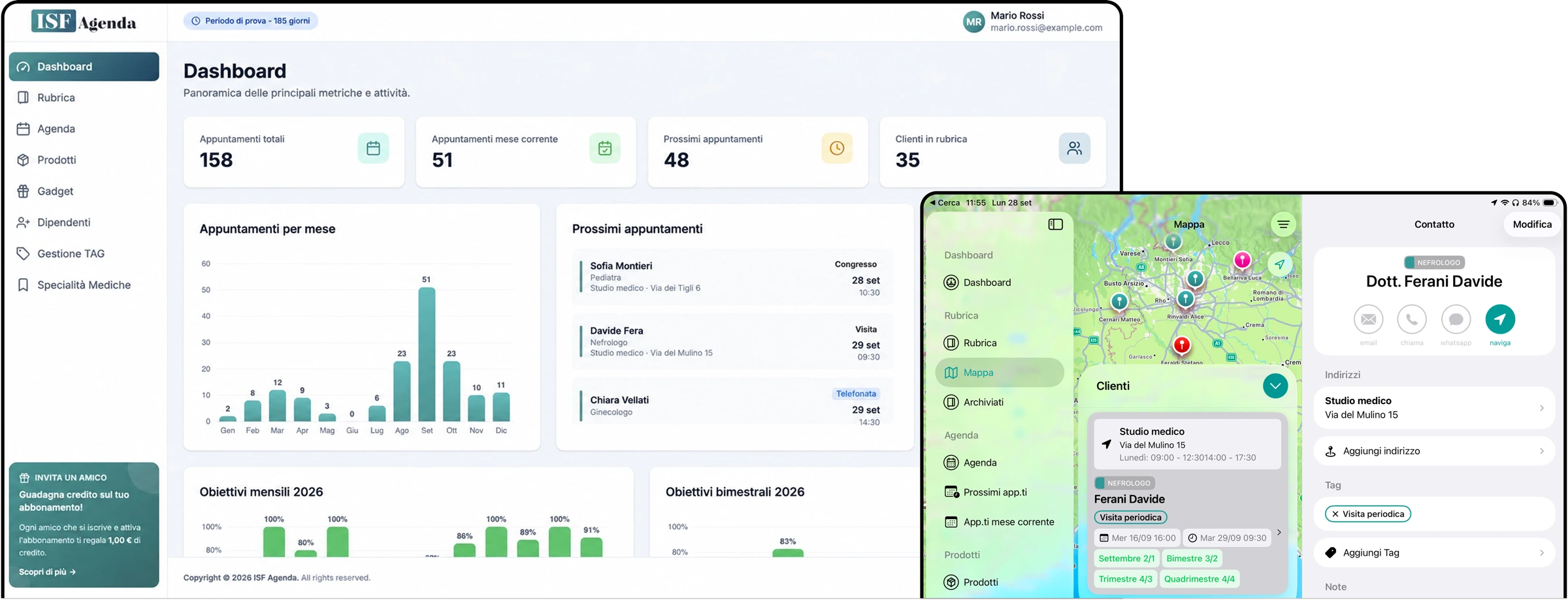Tap the teal naviga icon

point(1500,319)
